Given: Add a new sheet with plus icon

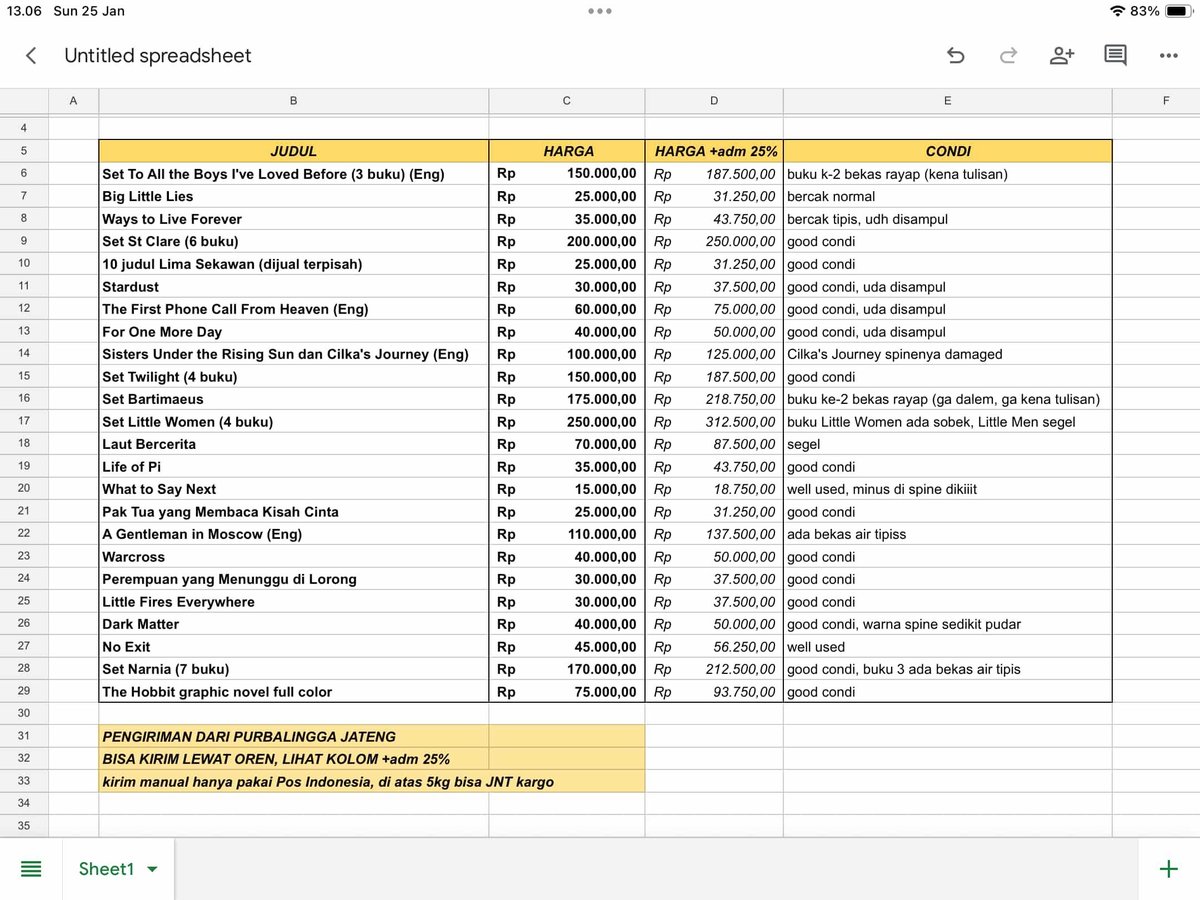Looking at the screenshot, I should (1168, 869).
